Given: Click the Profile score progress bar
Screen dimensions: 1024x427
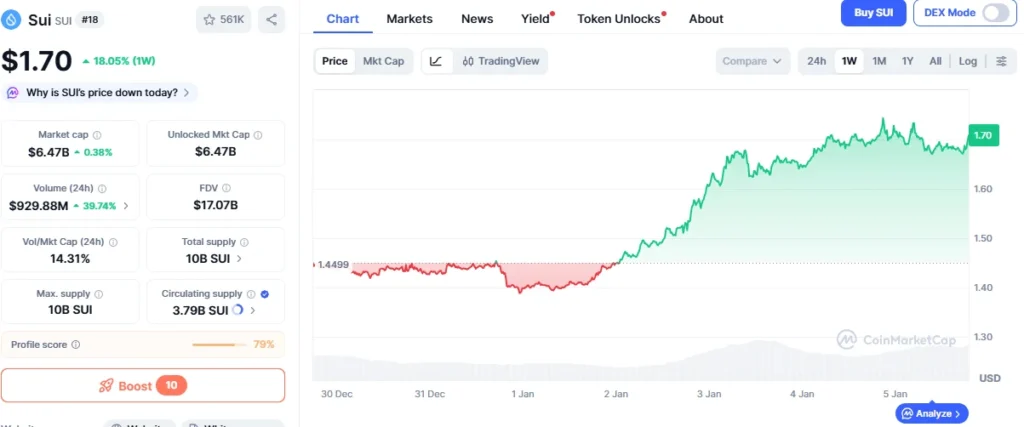Looking at the screenshot, I should tap(218, 345).
